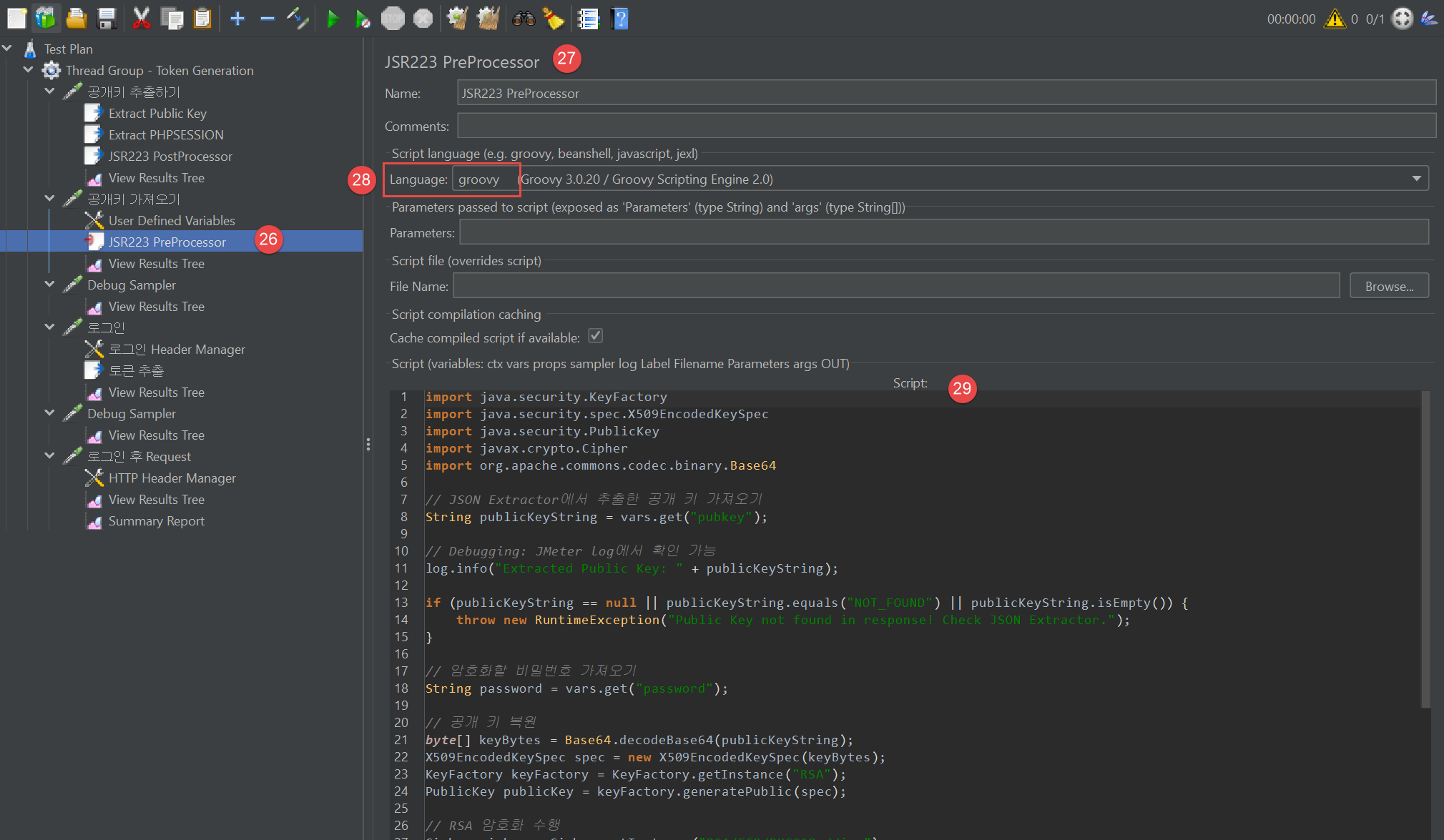
Task: Collapse the 로그인 sampler node
Action: point(49,327)
